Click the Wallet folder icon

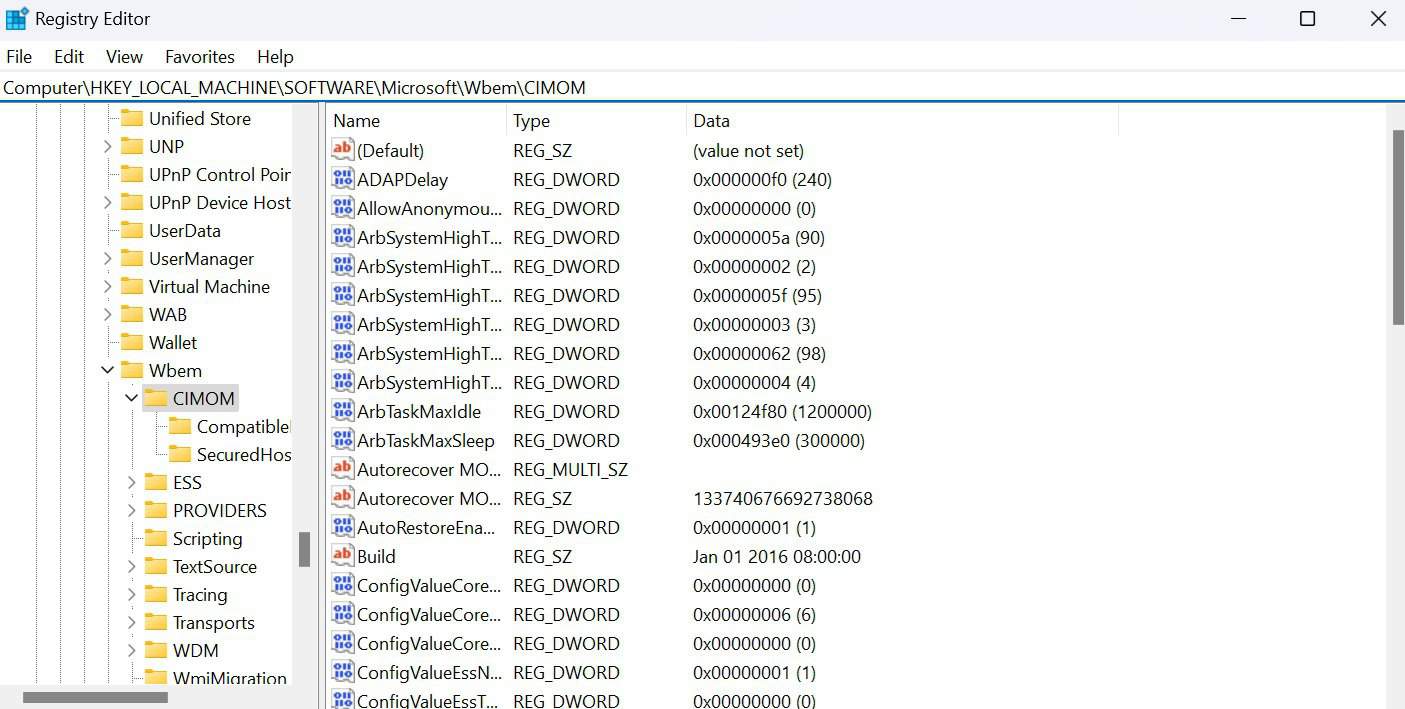[132, 342]
